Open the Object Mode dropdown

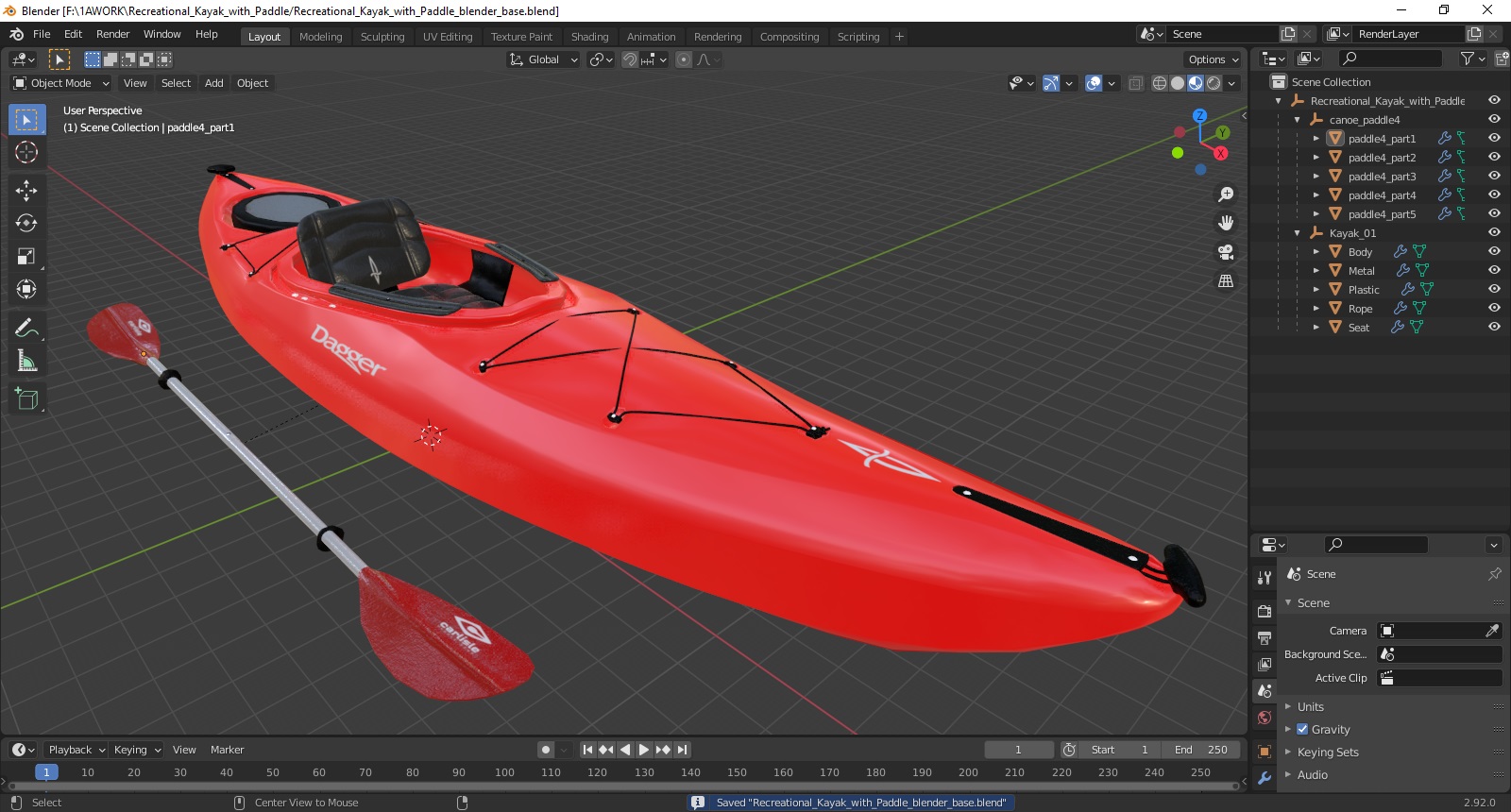coord(61,83)
